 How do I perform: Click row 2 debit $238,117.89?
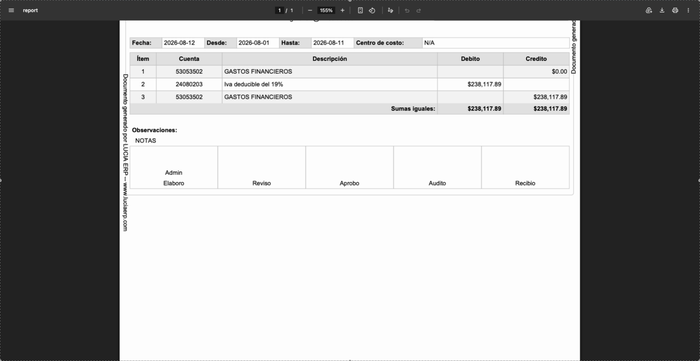tap(484, 84)
